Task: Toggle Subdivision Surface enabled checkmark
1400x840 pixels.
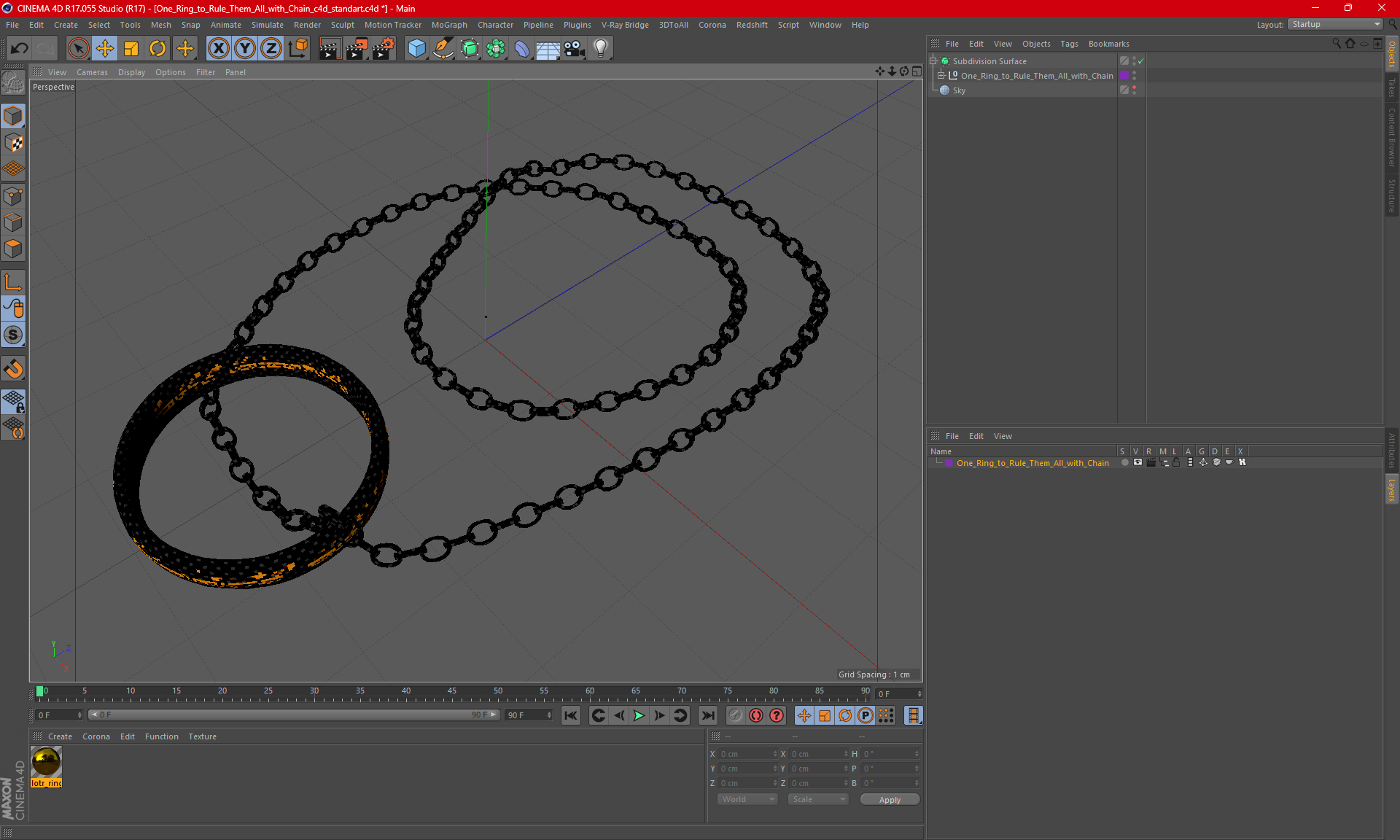Action: [x=1141, y=61]
